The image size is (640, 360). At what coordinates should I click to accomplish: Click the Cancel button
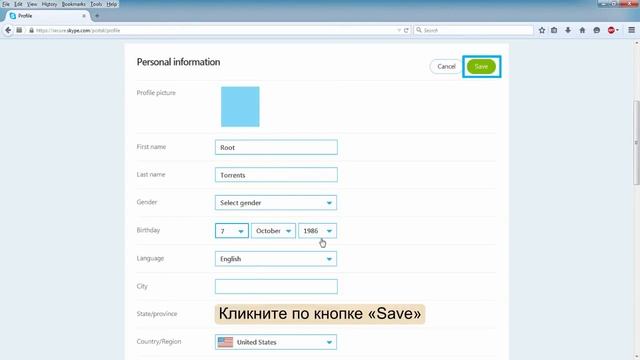coord(446,67)
